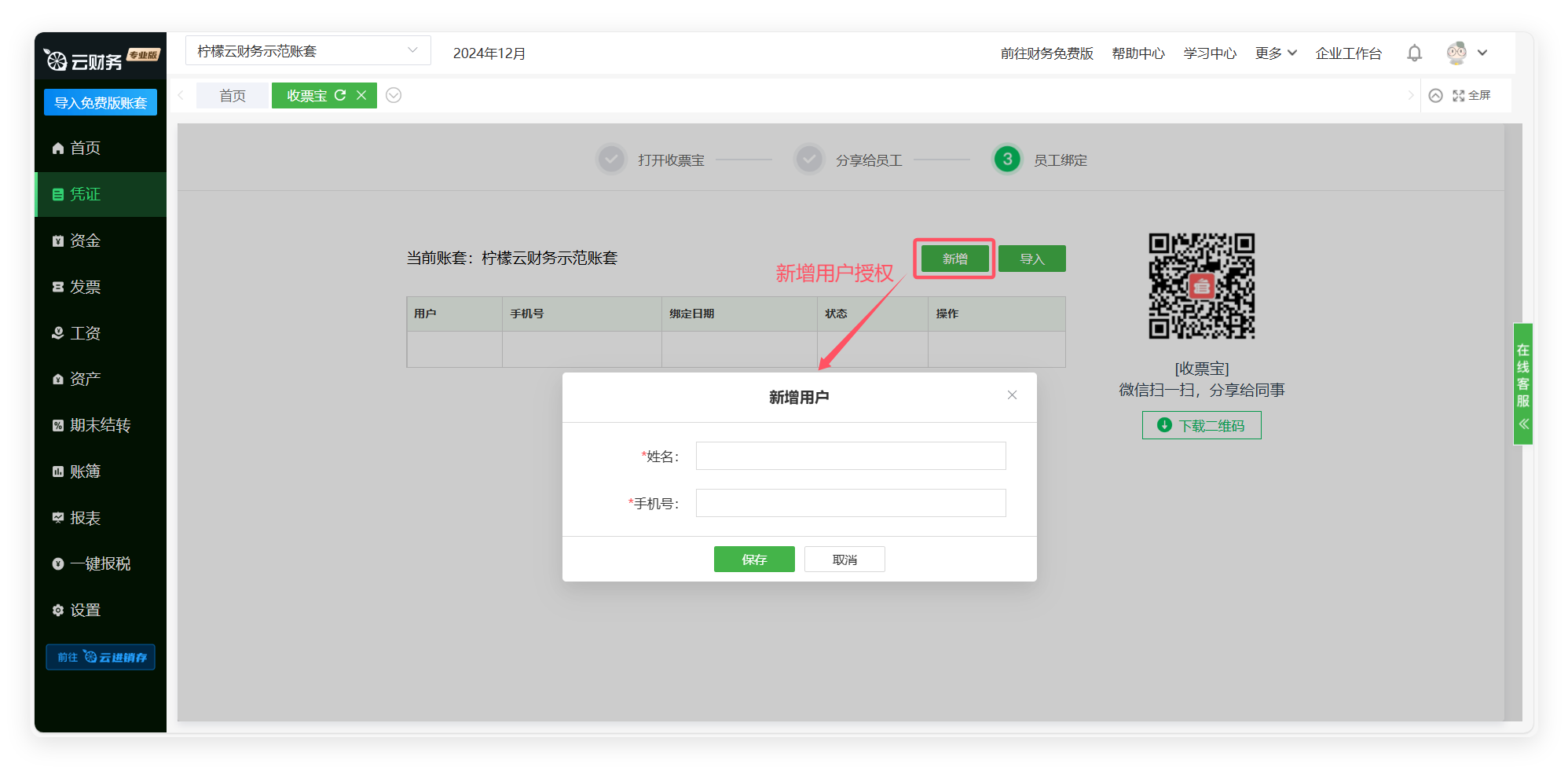Open the user avatar menu

[x=1466, y=53]
